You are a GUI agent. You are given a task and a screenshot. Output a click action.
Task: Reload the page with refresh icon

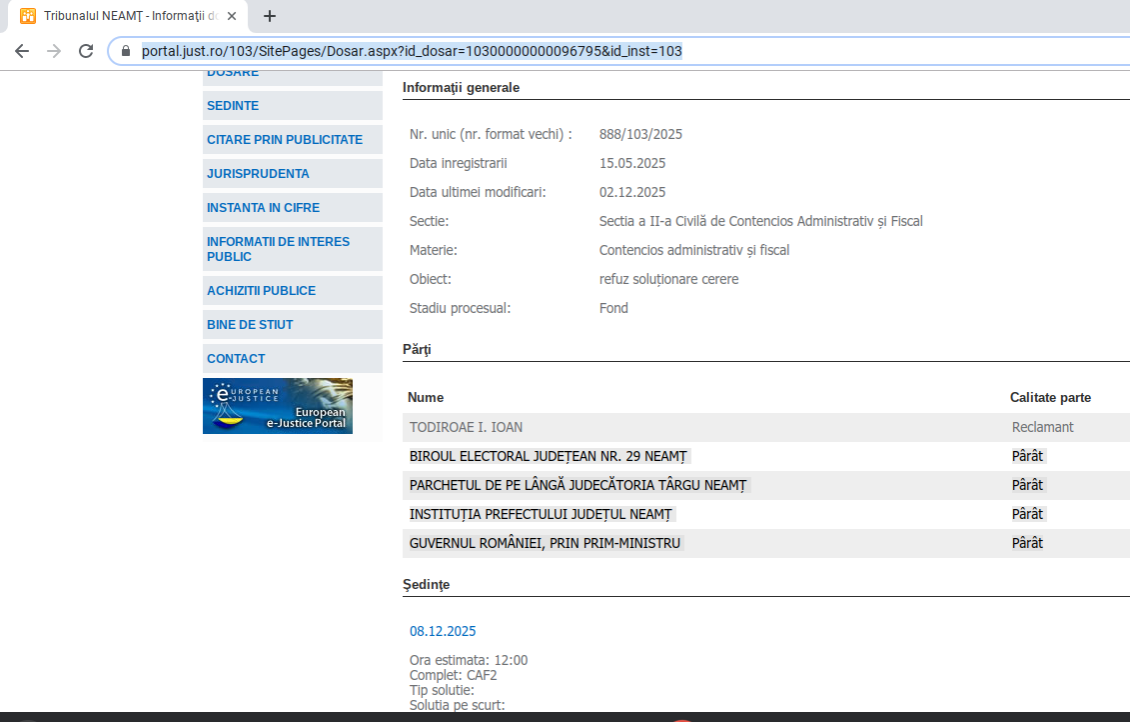[x=86, y=51]
